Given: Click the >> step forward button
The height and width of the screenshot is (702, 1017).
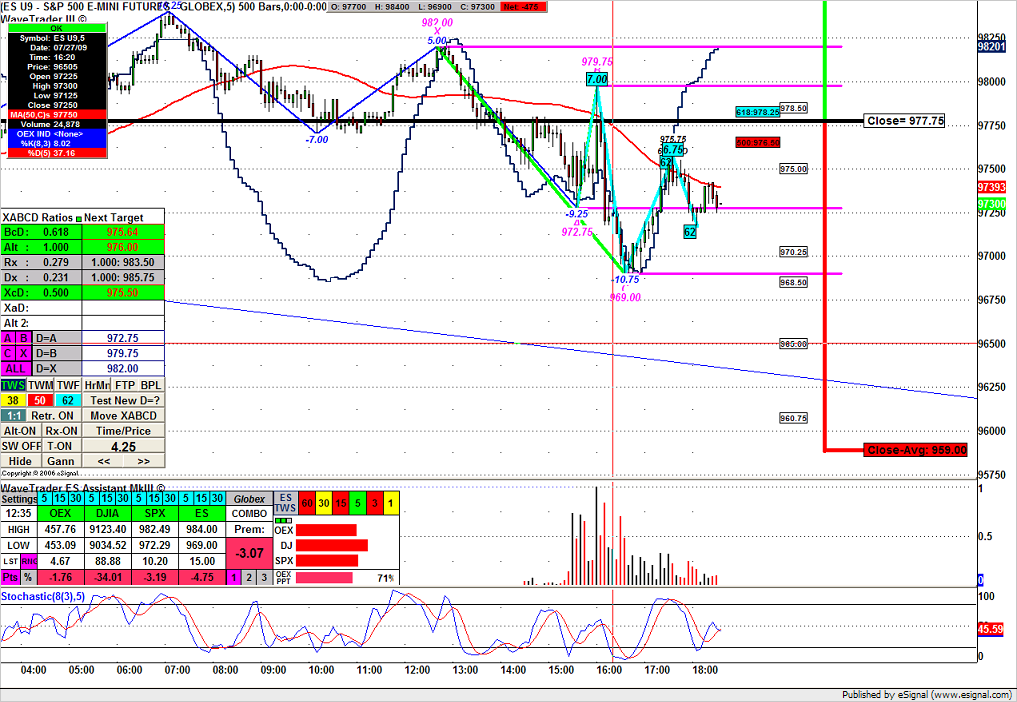Looking at the screenshot, I should (144, 461).
